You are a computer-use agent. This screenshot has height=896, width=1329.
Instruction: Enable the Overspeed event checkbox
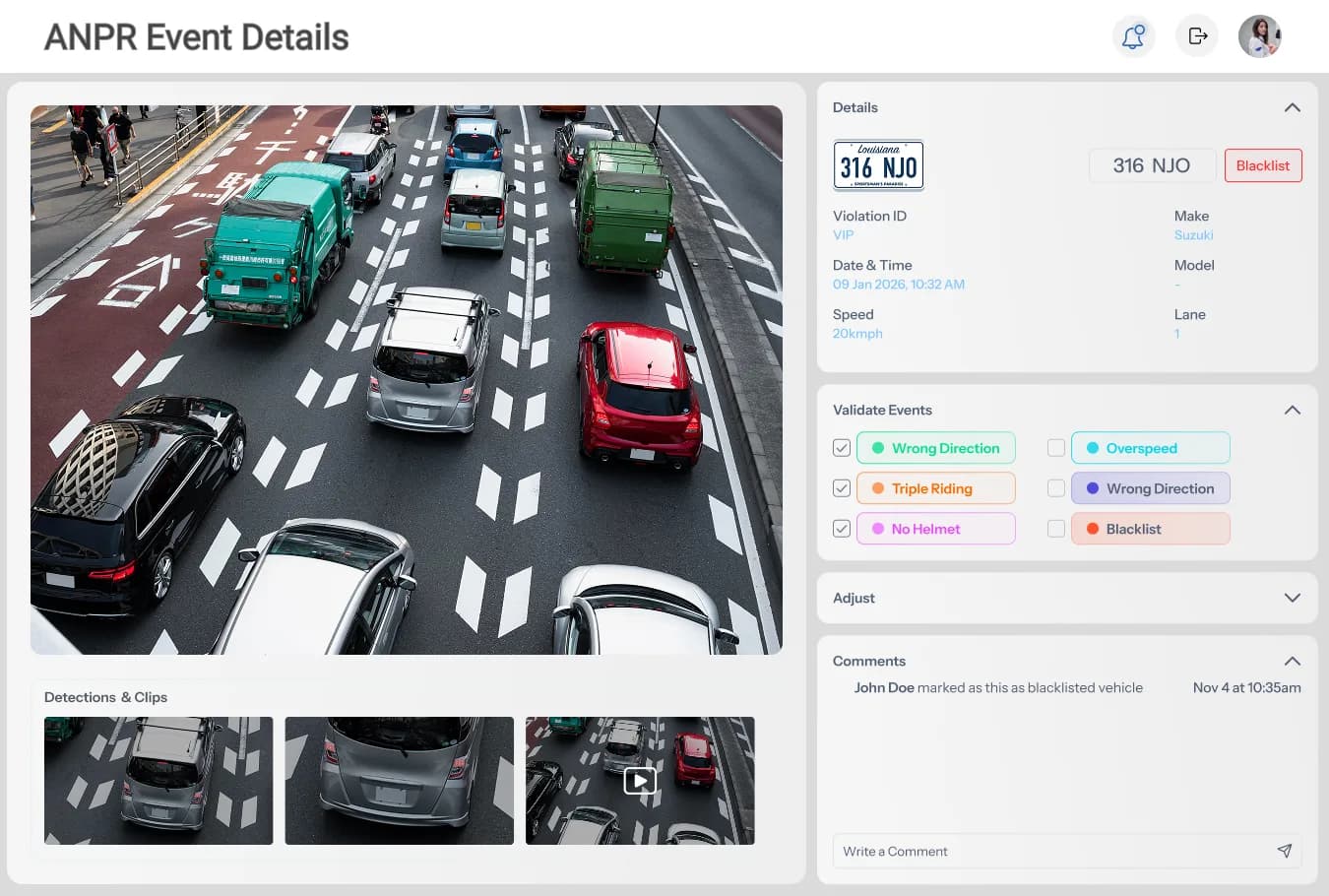[x=1056, y=447]
